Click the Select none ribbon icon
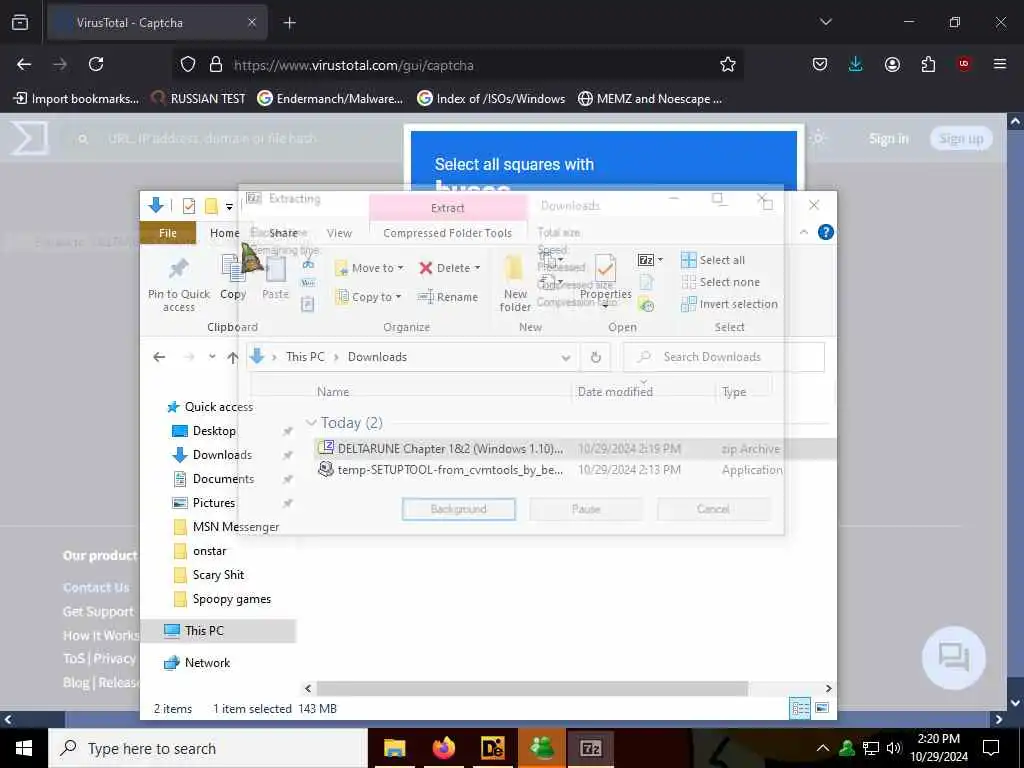This screenshot has width=1024, height=768. 688,282
